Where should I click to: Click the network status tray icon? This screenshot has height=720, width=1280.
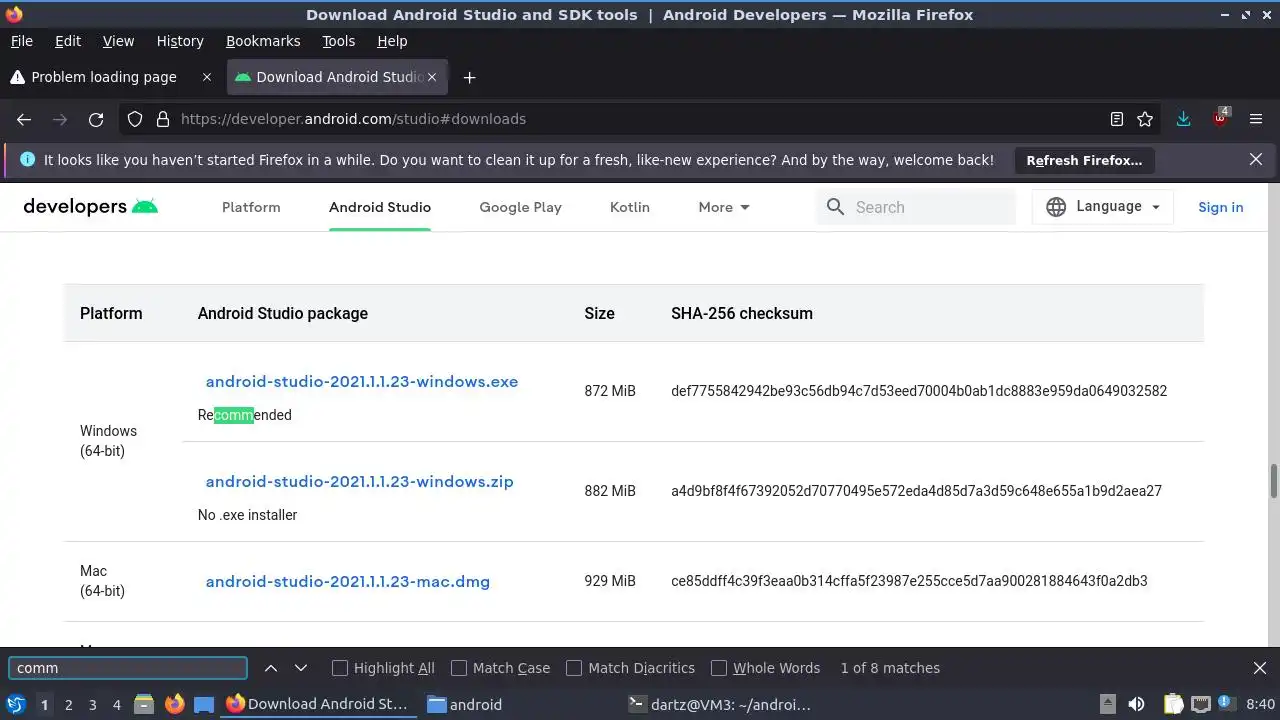coord(1201,704)
